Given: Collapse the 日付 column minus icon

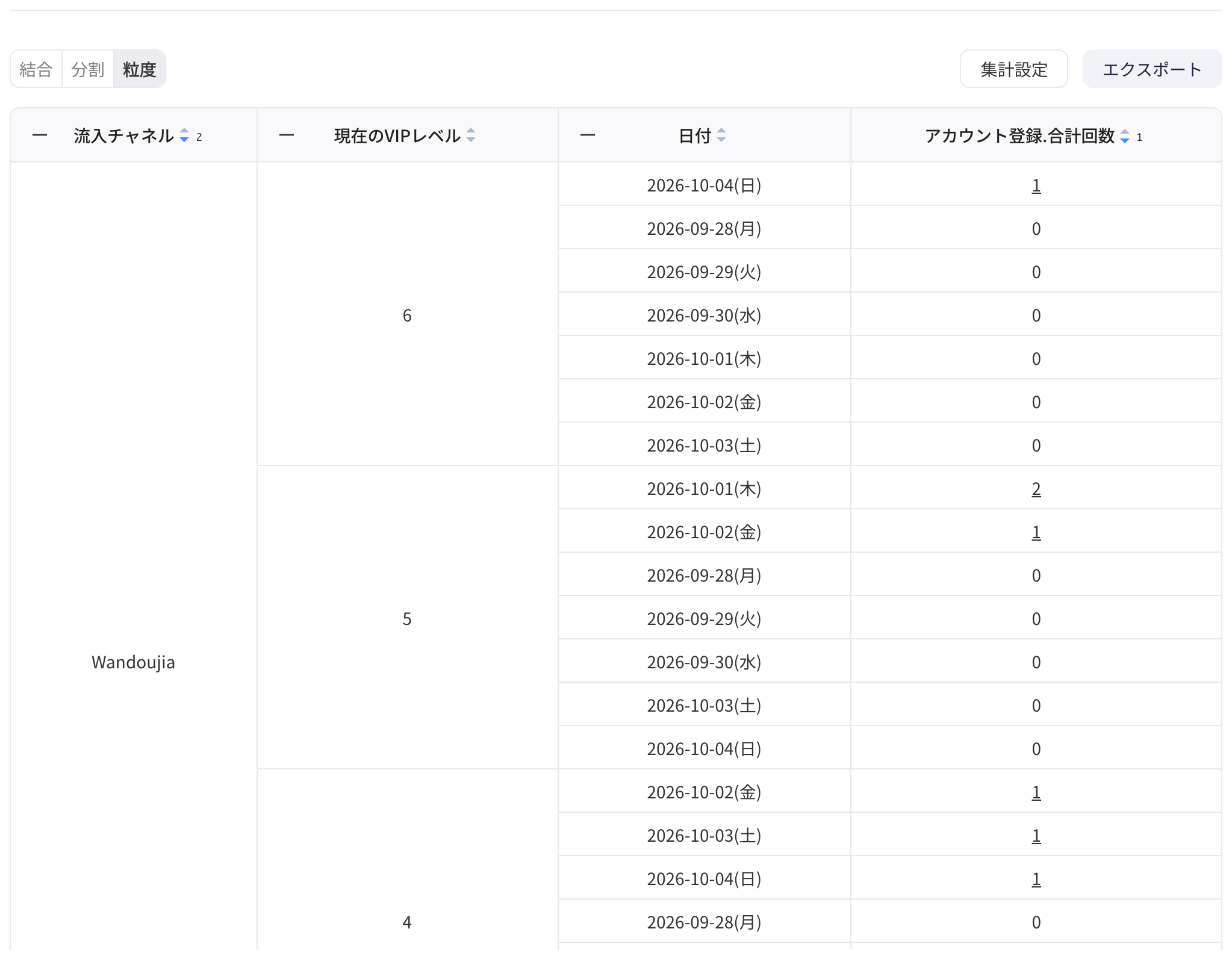Looking at the screenshot, I should (588, 135).
